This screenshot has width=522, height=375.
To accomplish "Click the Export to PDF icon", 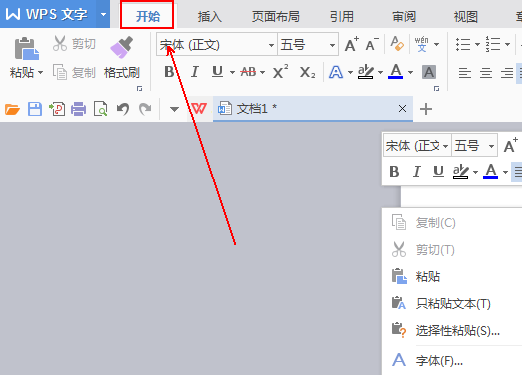I will pyautogui.click(x=57, y=109).
